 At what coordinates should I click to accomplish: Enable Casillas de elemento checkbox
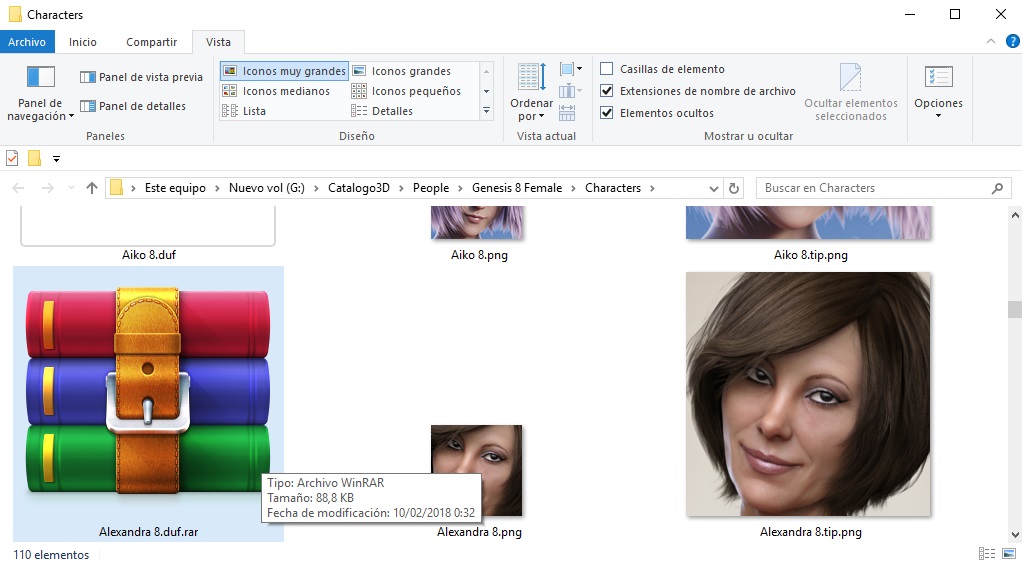coord(607,68)
